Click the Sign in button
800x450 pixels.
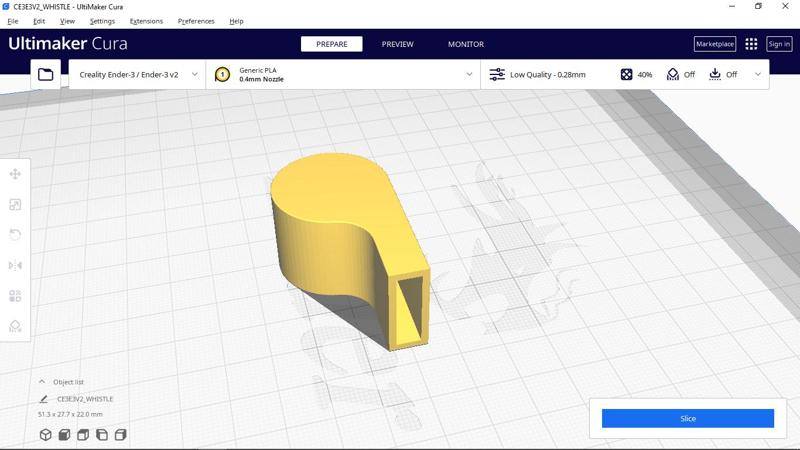779,44
